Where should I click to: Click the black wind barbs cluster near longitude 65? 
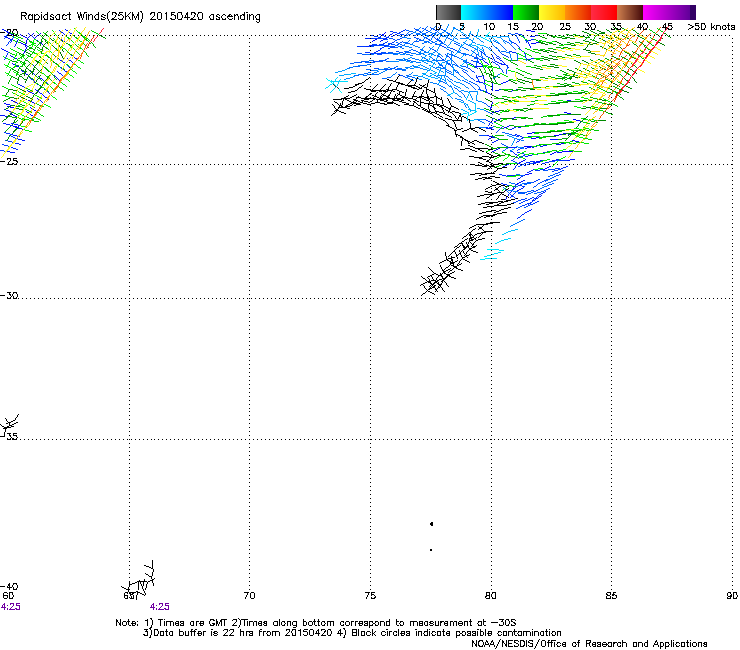[x=139, y=581]
